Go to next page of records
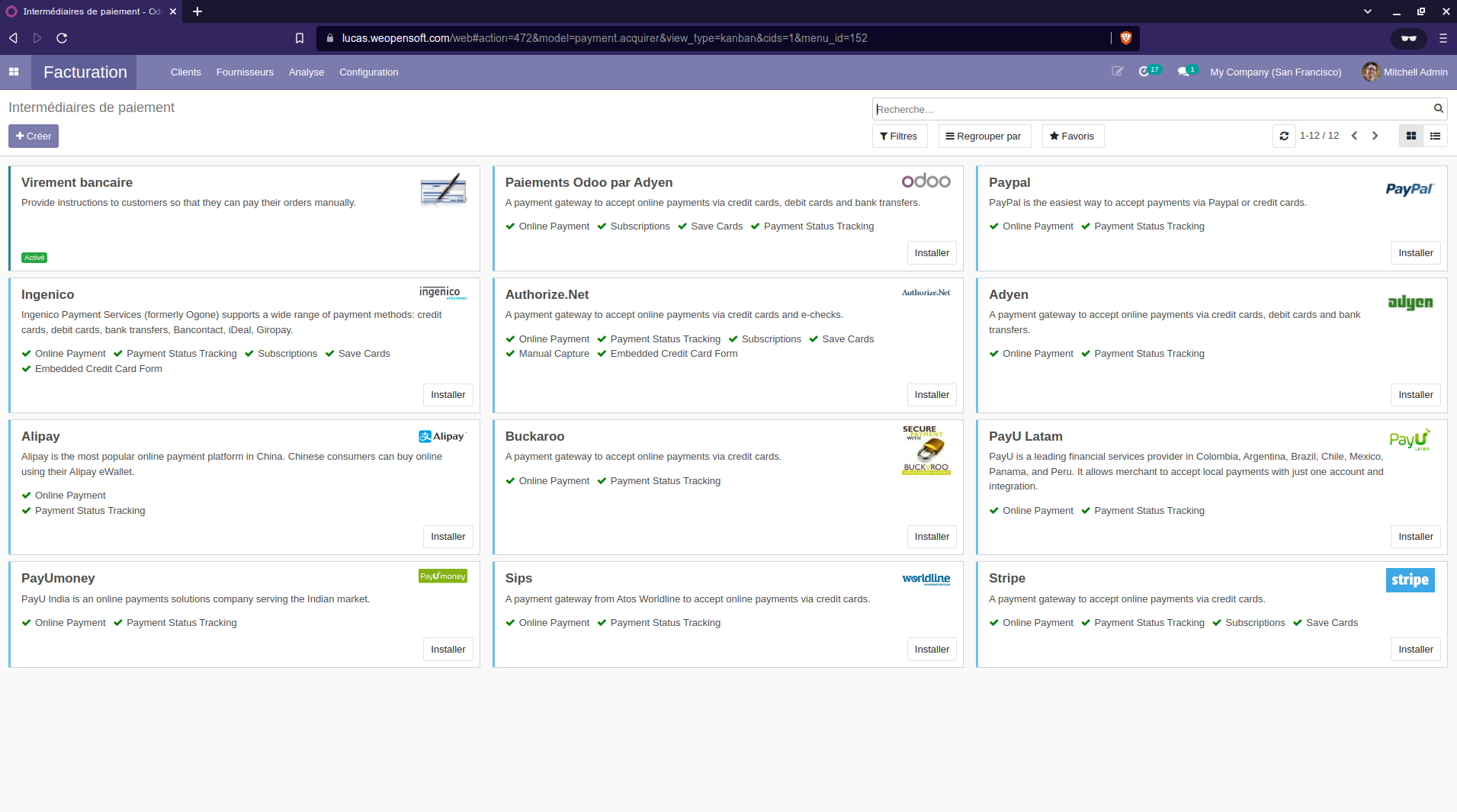Image resolution: width=1457 pixels, height=812 pixels. [x=1375, y=136]
